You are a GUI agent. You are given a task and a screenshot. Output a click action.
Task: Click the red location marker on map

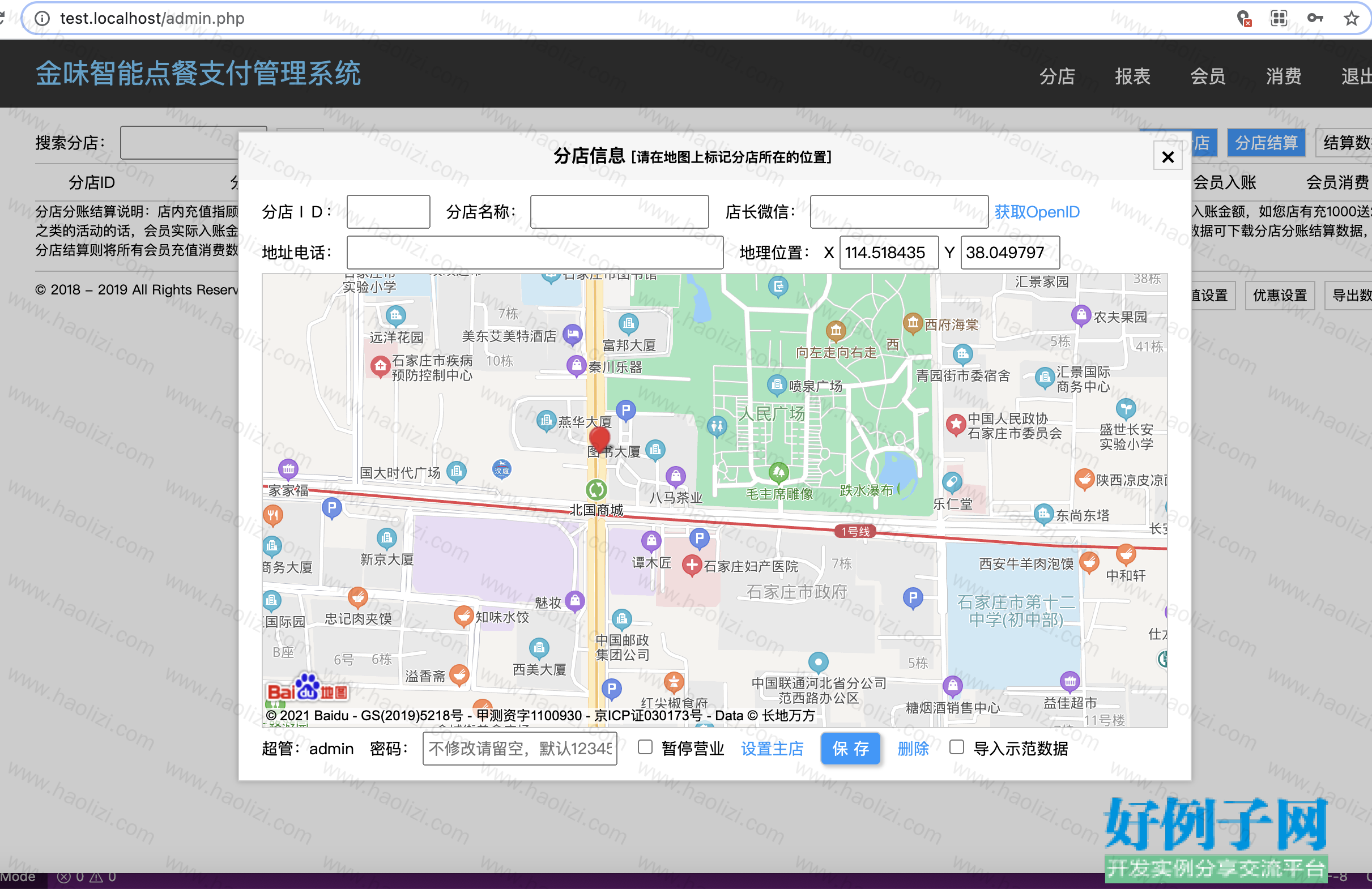[x=599, y=440]
